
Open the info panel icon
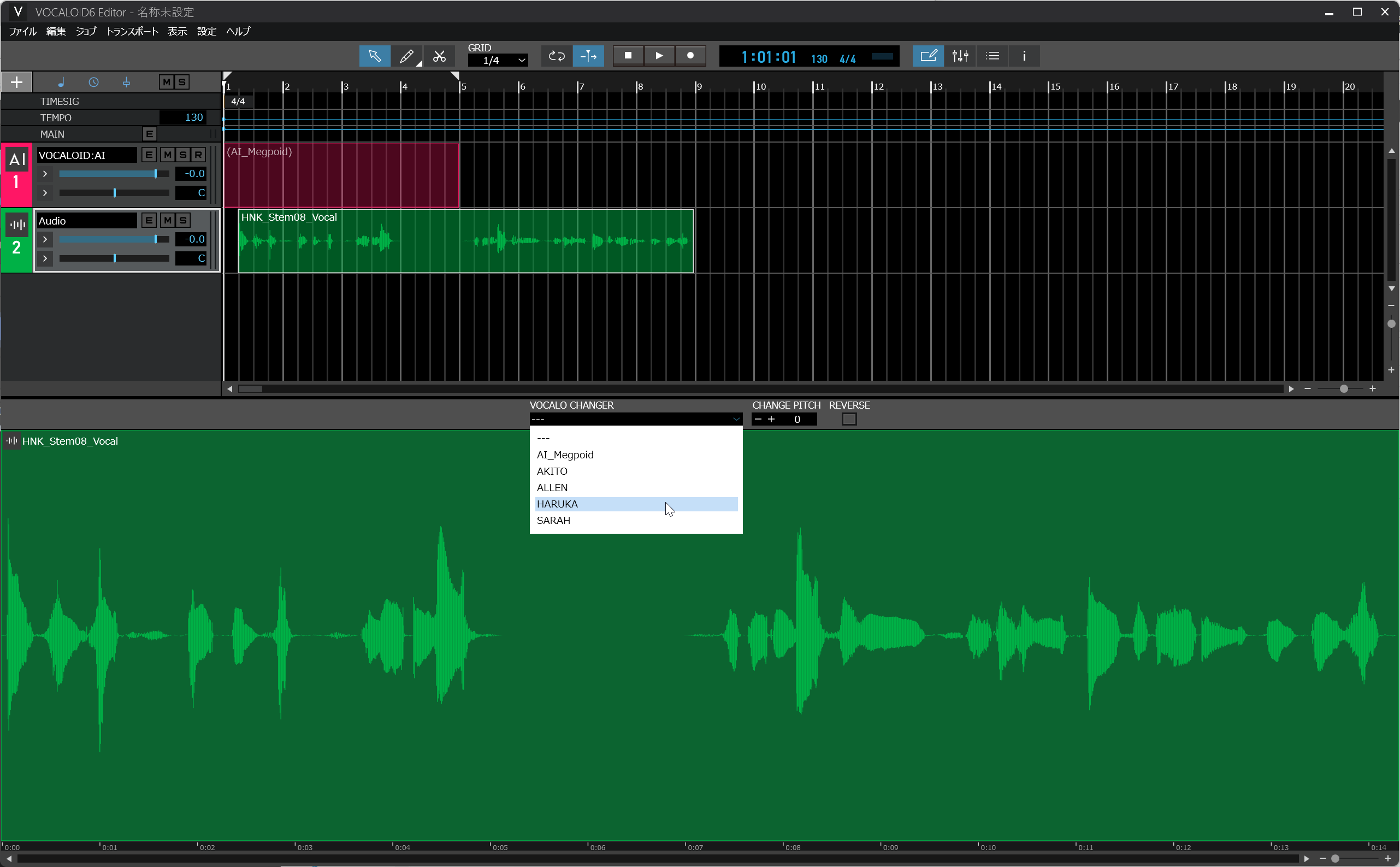click(x=1025, y=56)
